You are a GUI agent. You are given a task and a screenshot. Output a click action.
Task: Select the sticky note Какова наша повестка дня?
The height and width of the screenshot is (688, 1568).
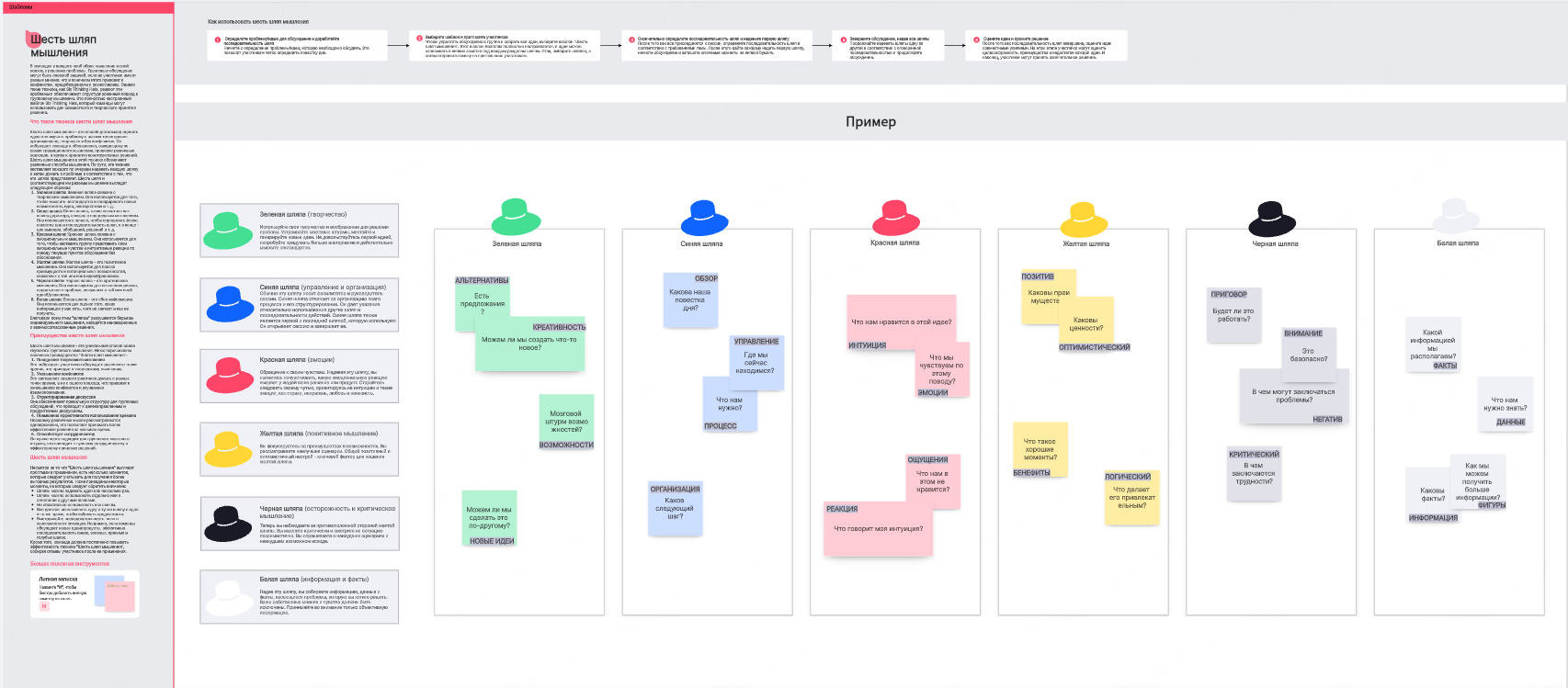coord(690,300)
